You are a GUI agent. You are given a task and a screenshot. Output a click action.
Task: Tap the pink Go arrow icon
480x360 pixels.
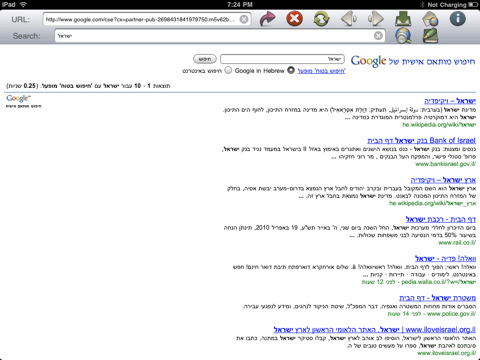pyautogui.click(x=268, y=19)
